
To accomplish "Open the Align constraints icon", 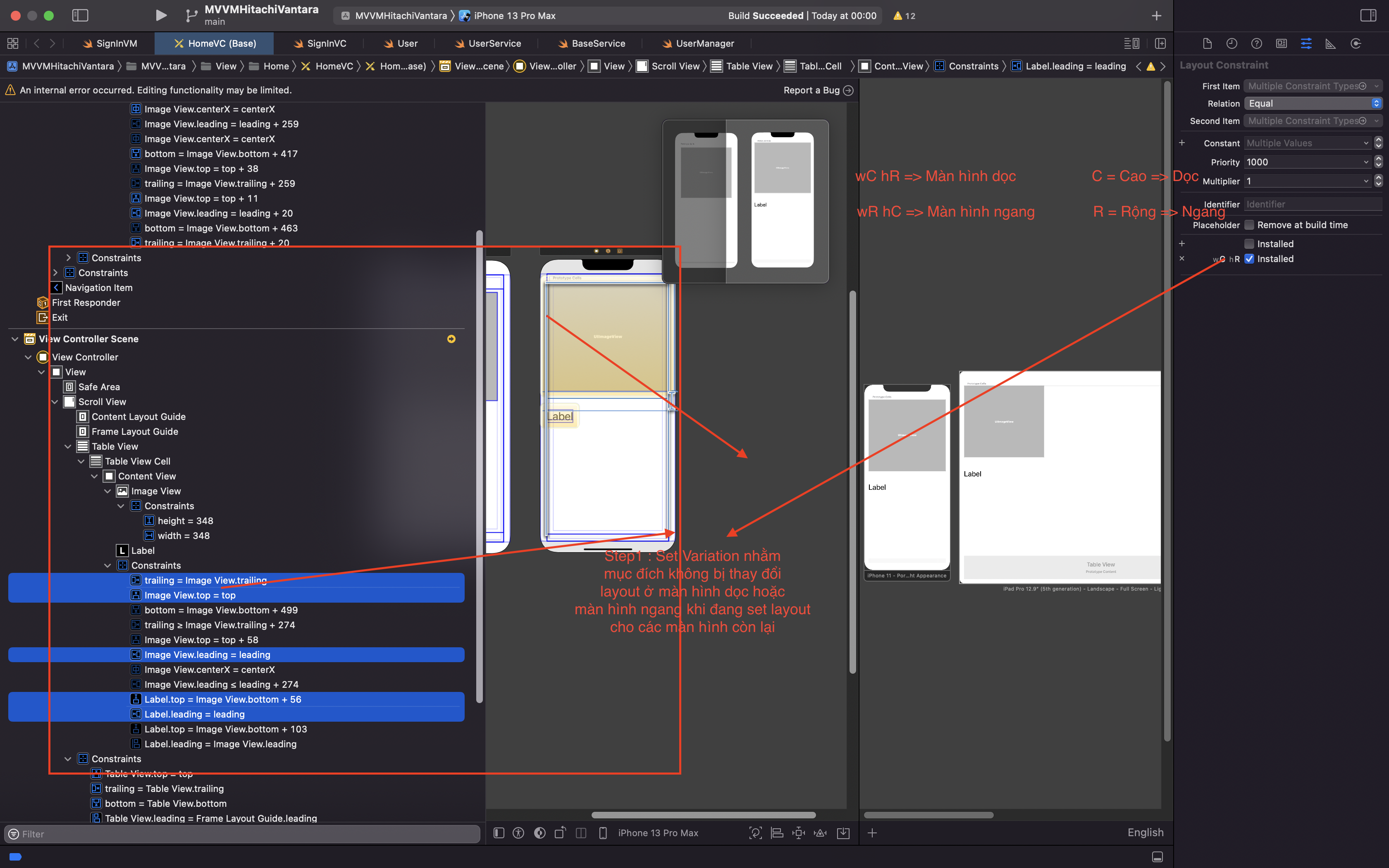I will (x=777, y=833).
